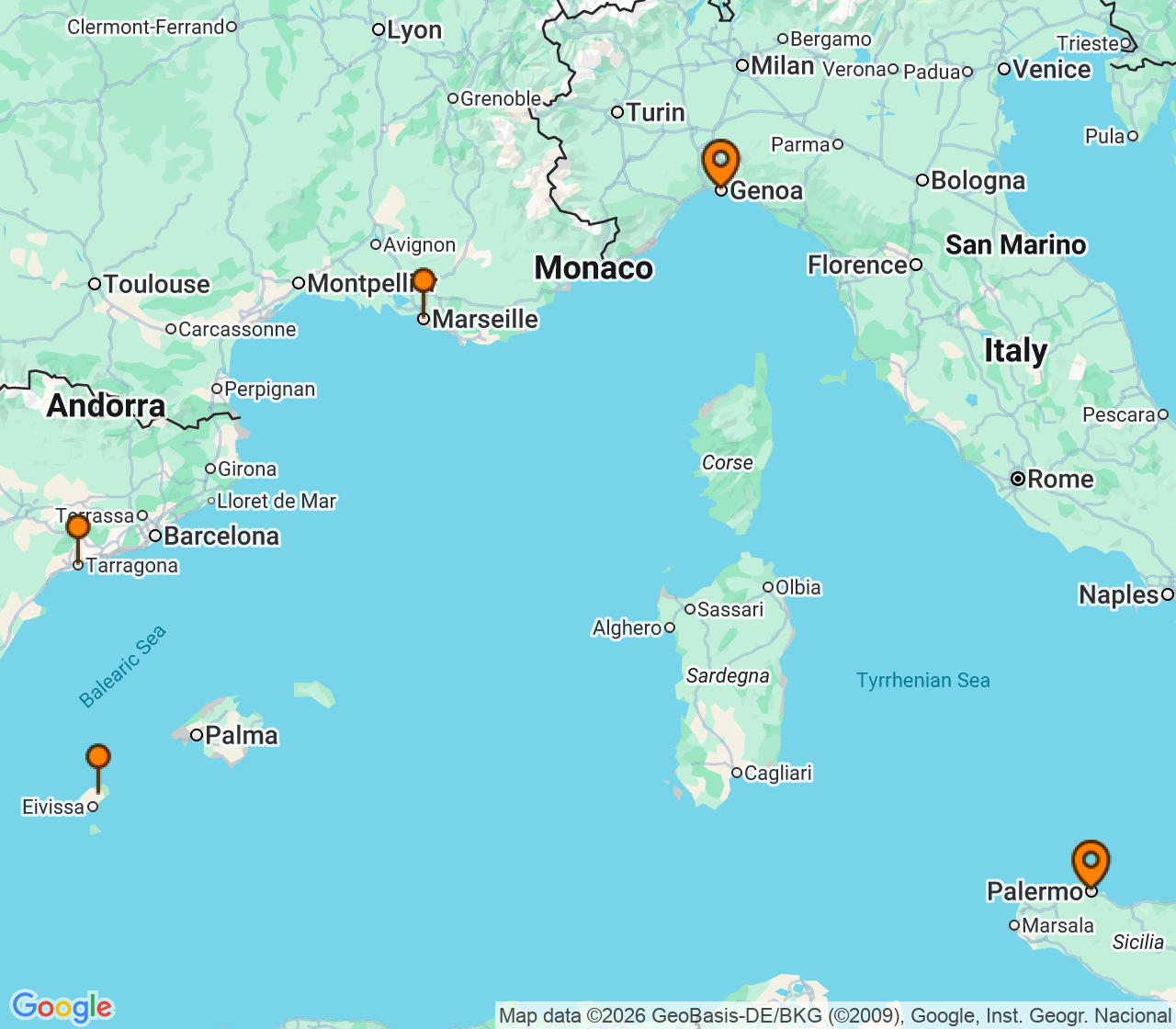
Task: Click the Barcelona city label
Action: (221, 536)
